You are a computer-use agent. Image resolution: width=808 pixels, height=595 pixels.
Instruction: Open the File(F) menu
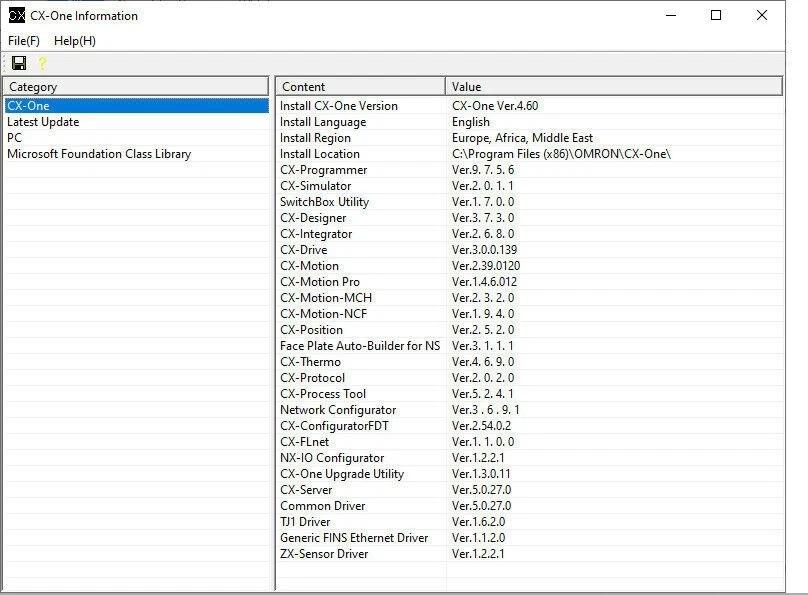pyautogui.click(x=24, y=40)
